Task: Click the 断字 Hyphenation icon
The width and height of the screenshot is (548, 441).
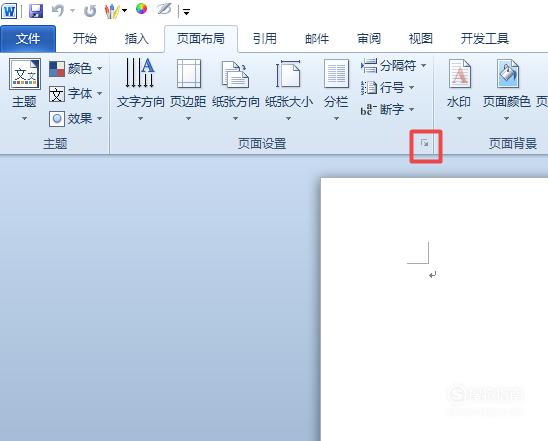Action: point(368,110)
